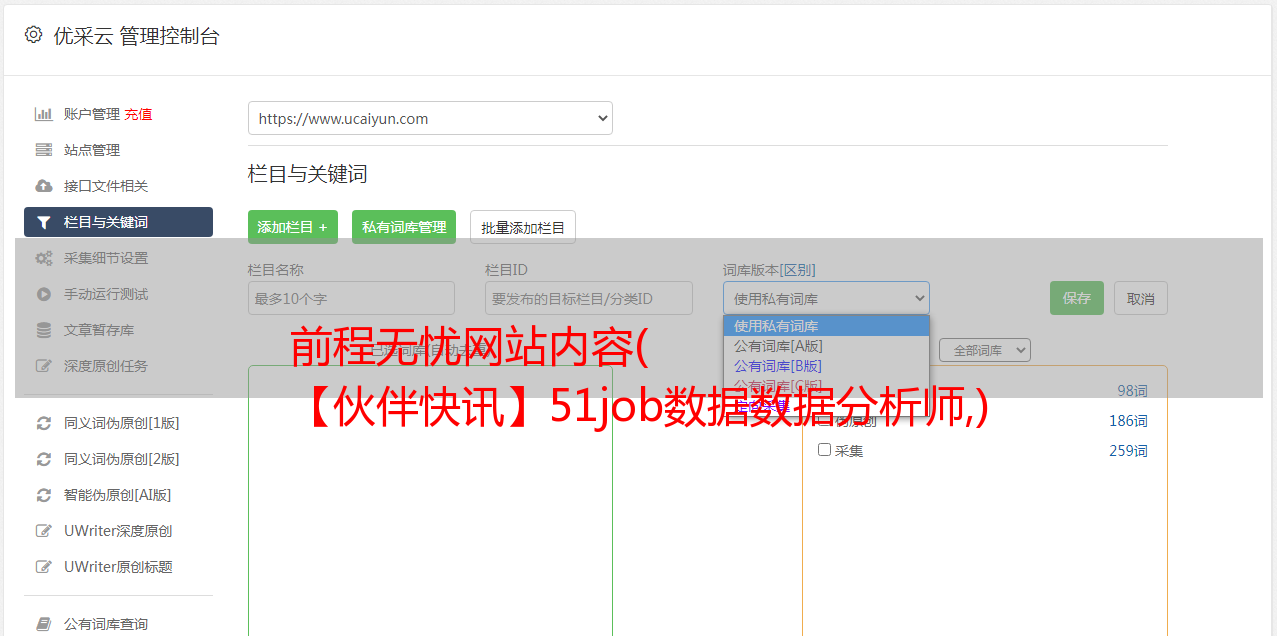Image resolution: width=1277 pixels, height=636 pixels.
Task: Open 智能伪原创[AI版] in the sidebar
Action: click(118, 495)
